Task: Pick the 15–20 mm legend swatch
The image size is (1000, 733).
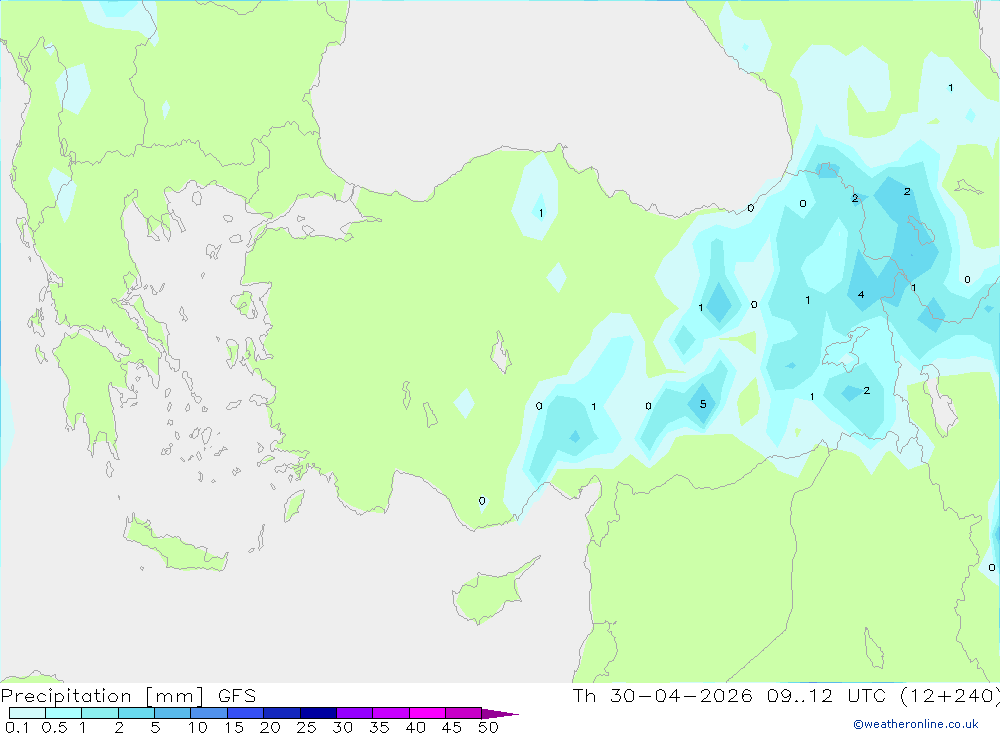Action: pos(245,713)
